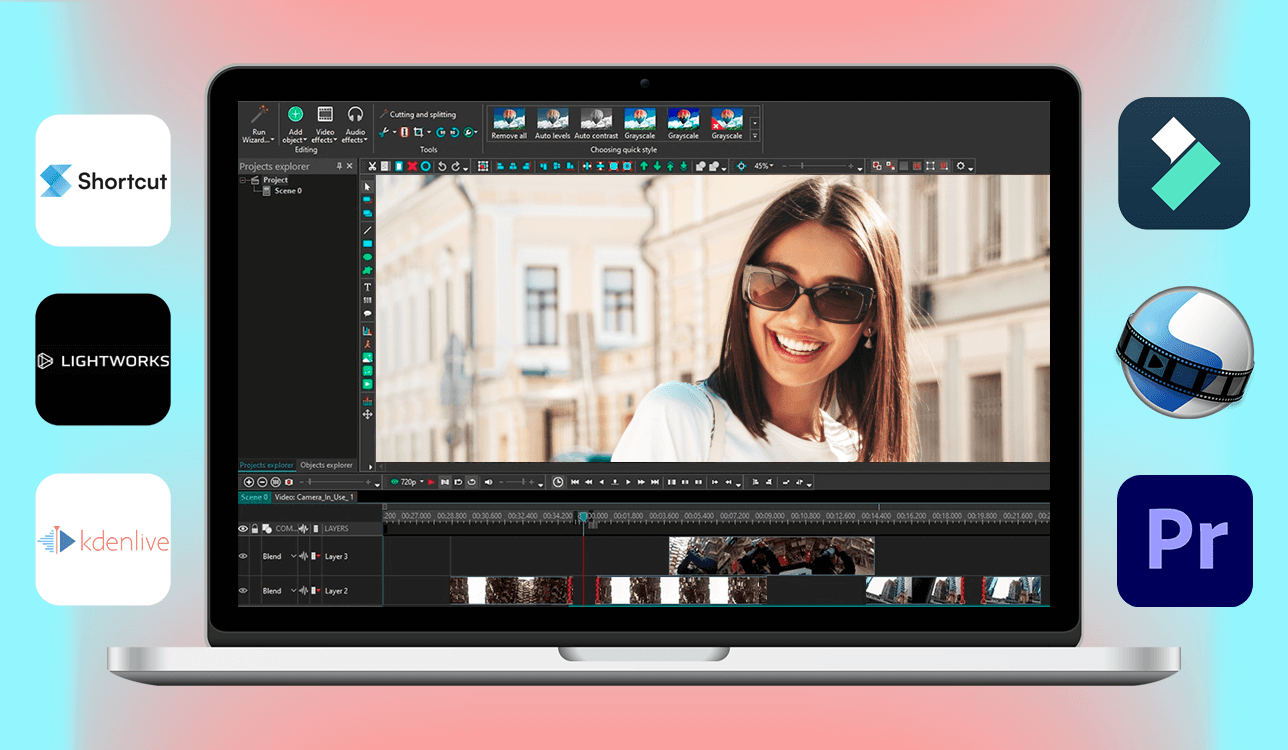Click the video clip on Layer 3
Viewport: 1288px width, 750px height.
(x=771, y=556)
